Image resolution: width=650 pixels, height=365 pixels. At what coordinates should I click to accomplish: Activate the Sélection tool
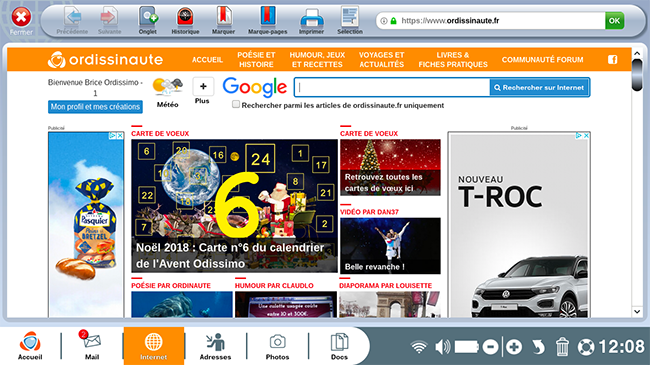[x=350, y=20]
